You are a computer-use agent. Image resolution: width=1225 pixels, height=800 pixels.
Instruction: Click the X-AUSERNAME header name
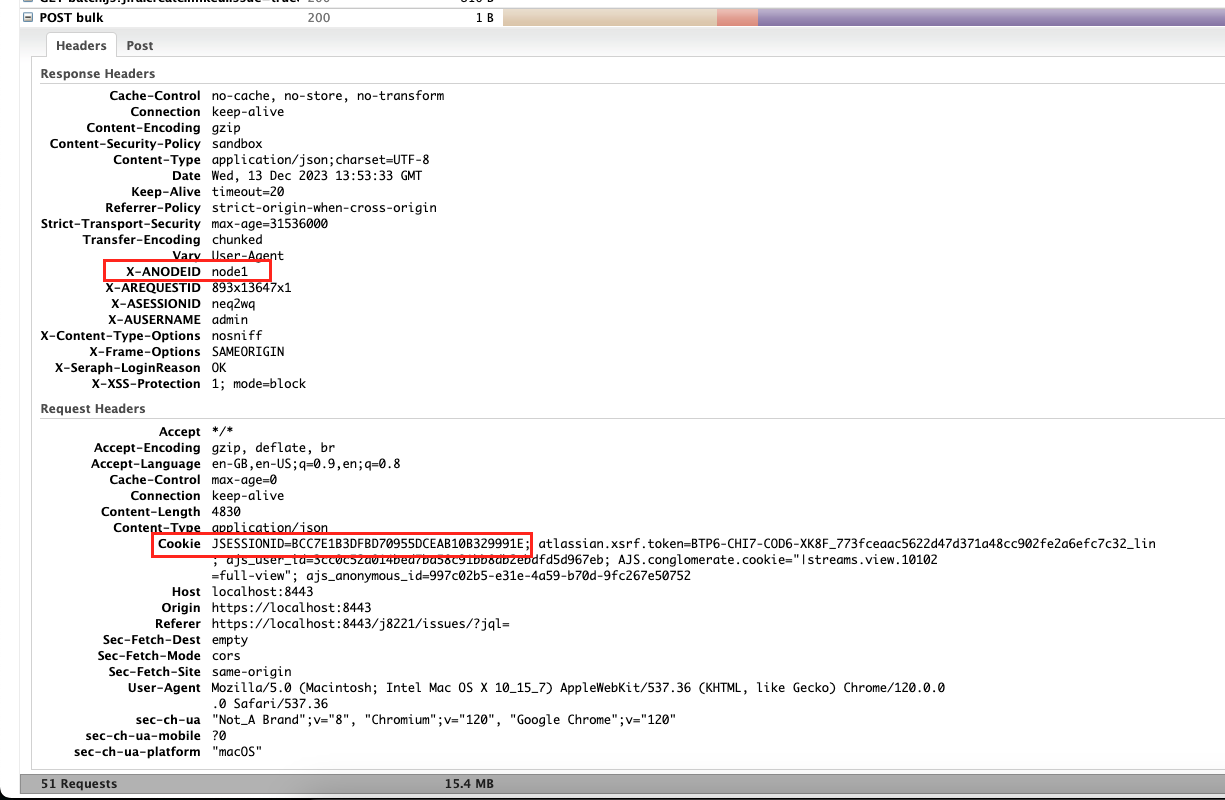click(153, 320)
